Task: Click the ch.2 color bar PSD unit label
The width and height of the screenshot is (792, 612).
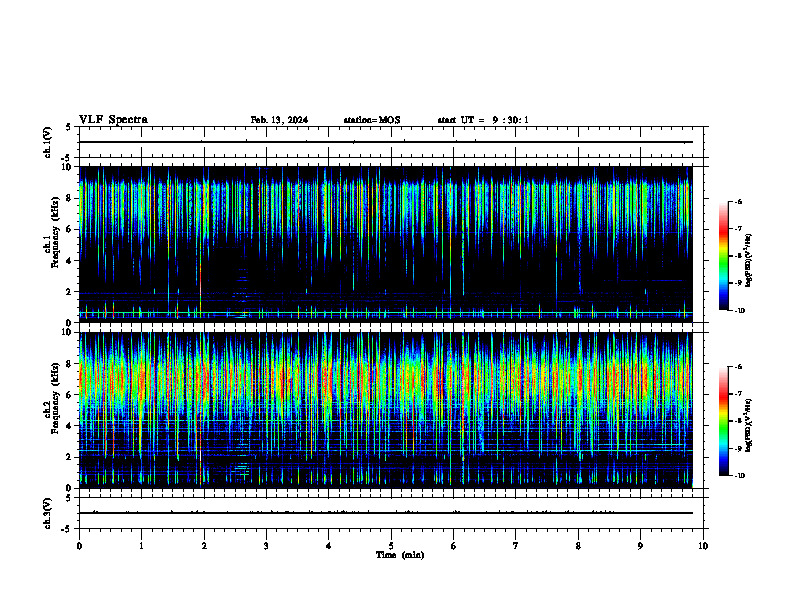Action: [748, 425]
